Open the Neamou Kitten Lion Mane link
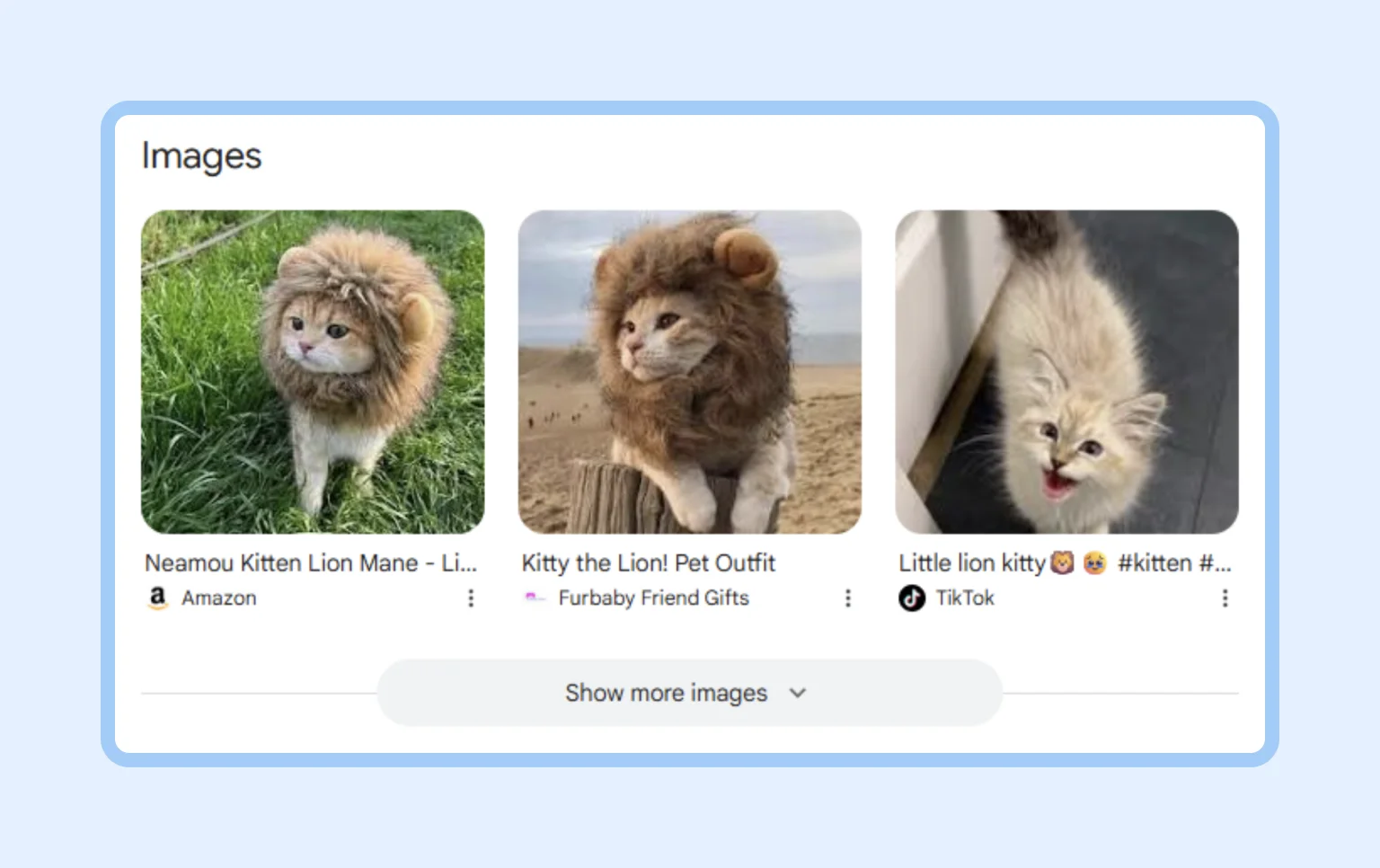The width and height of the screenshot is (1380, 868). tap(310, 563)
